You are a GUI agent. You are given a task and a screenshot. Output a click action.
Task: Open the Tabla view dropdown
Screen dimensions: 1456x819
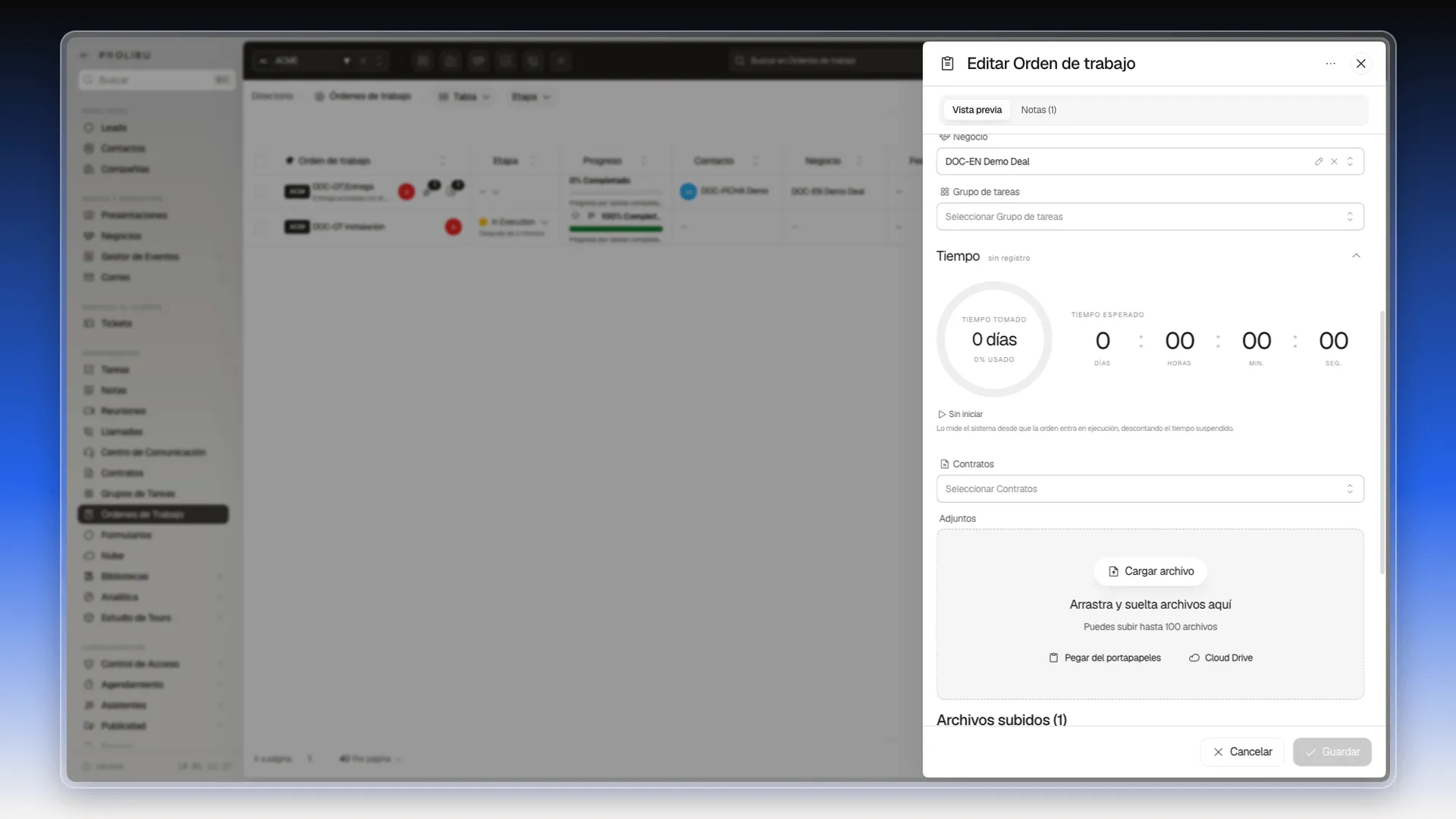tap(464, 97)
